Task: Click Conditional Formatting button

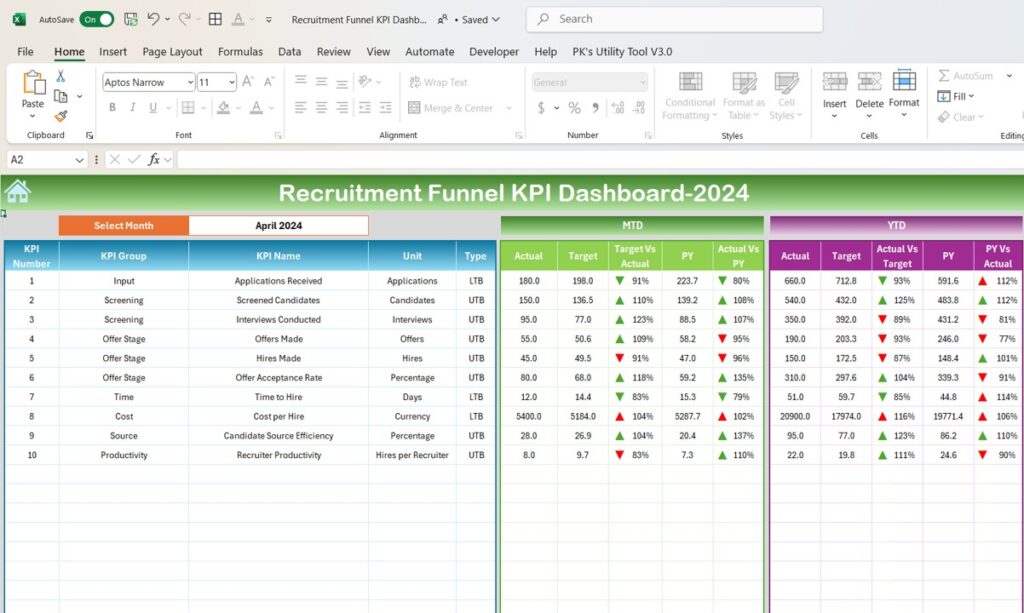Action: point(690,96)
